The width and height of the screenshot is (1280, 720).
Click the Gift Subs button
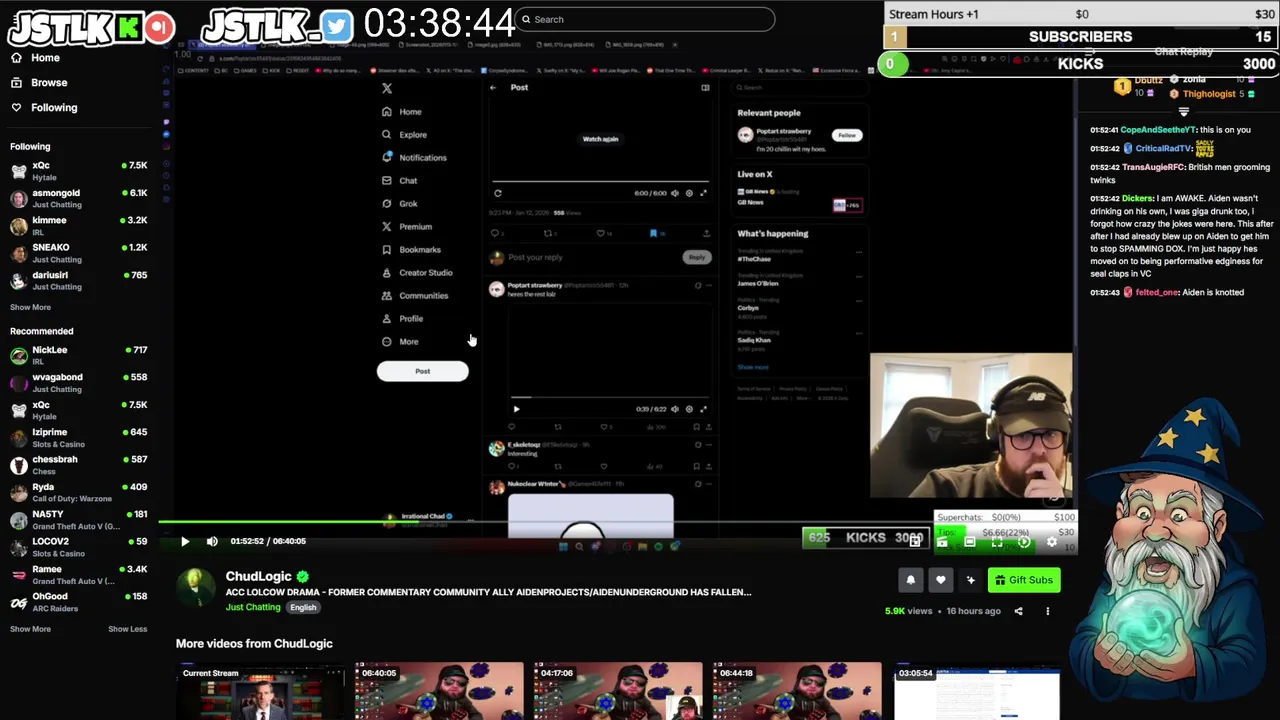1024,580
